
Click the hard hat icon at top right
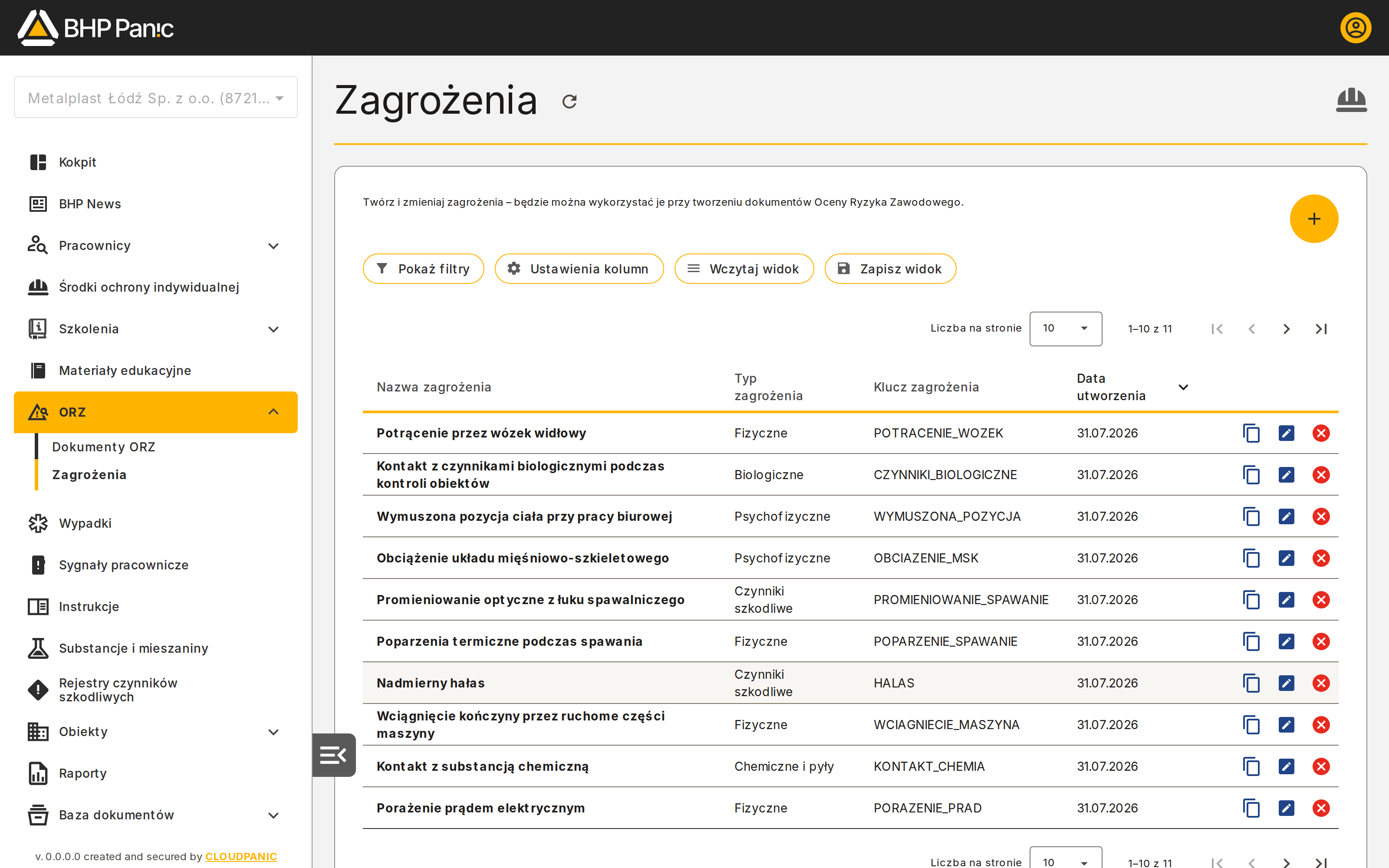tap(1351, 100)
